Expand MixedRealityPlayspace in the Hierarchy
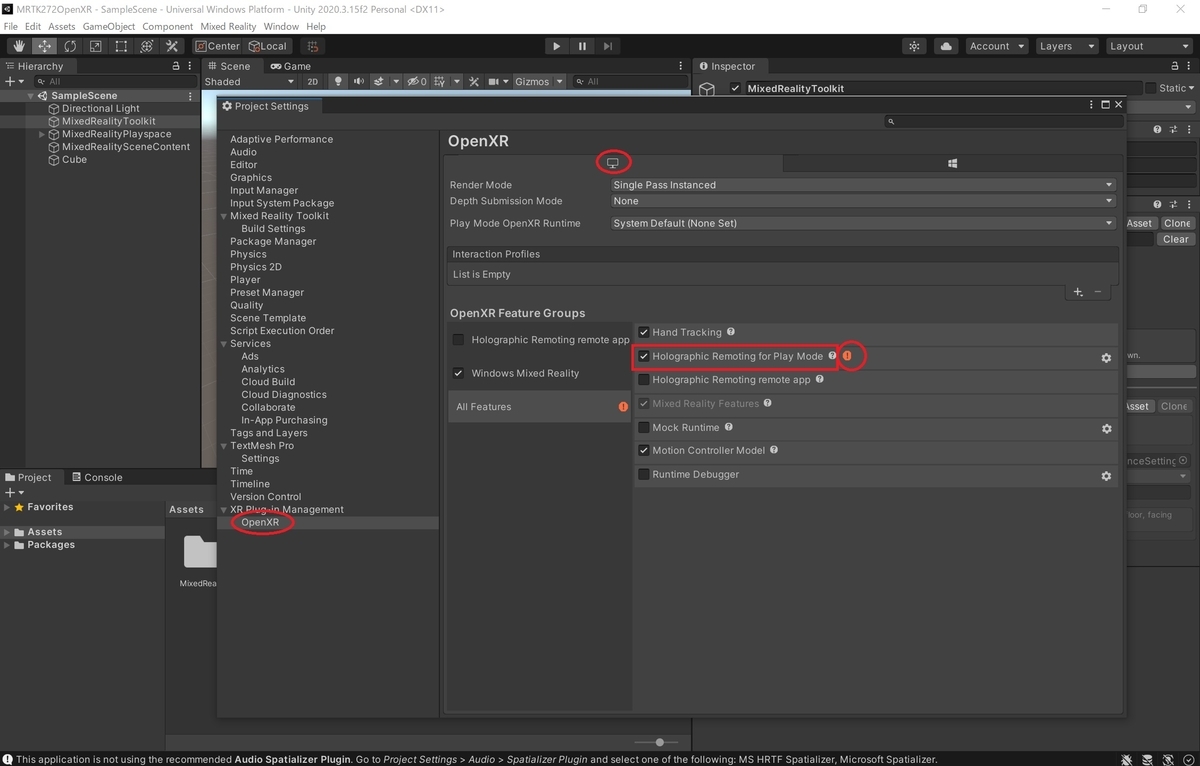 tap(42, 134)
